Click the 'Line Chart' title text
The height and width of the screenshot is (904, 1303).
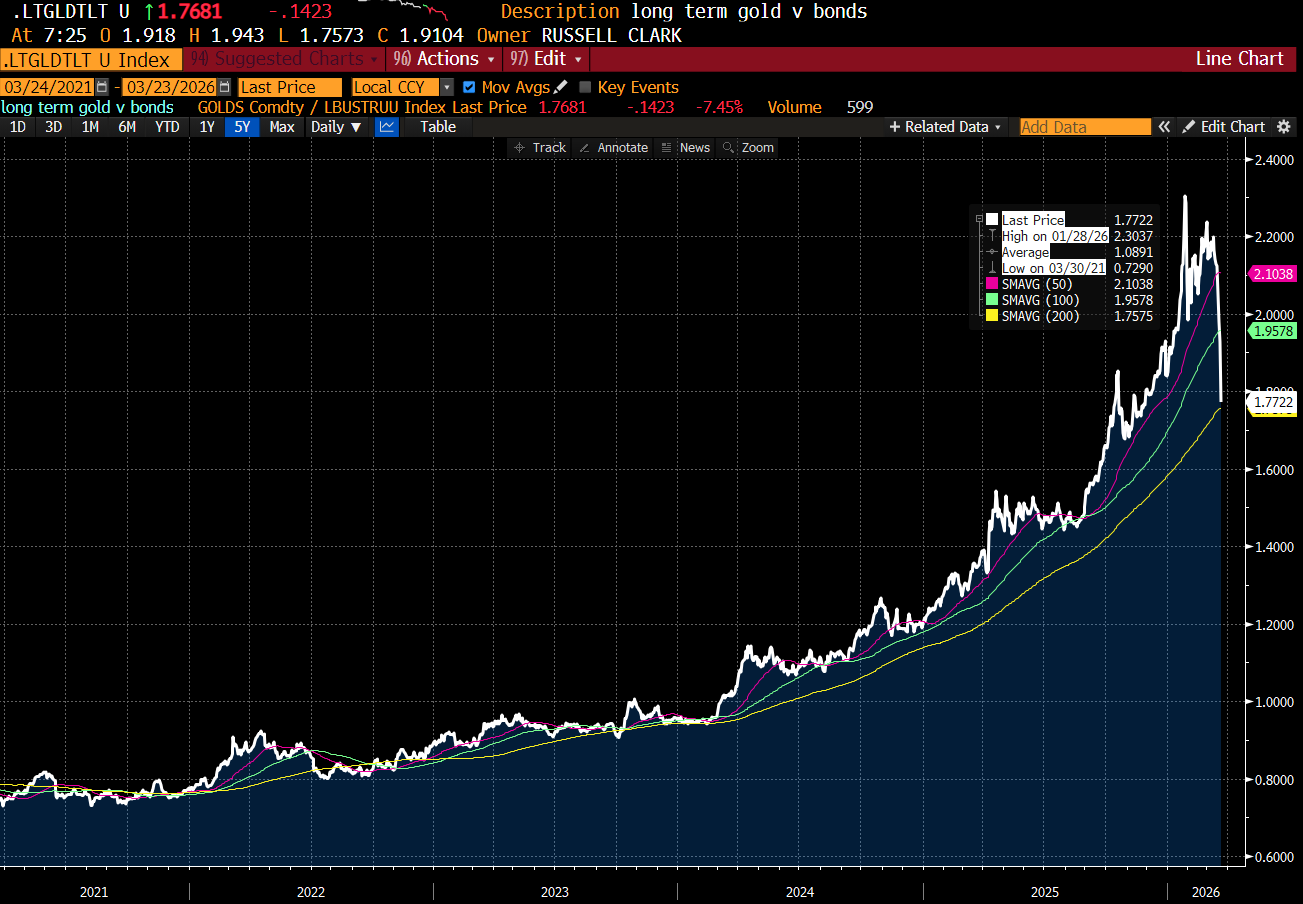coord(1239,59)
